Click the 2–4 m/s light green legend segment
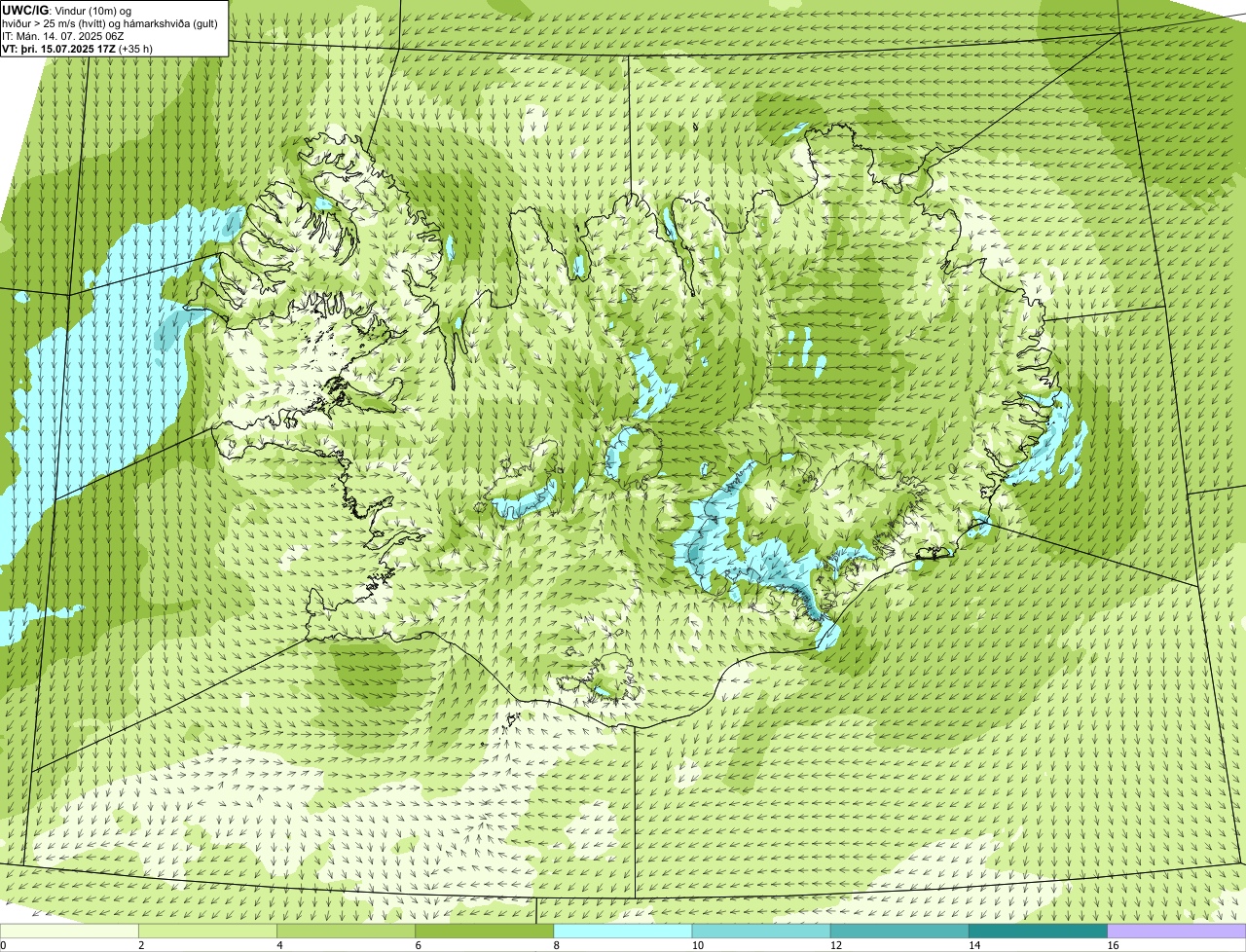Image resolution: width=1246 pixels, height=952 pixels. [x=209, y=931]
